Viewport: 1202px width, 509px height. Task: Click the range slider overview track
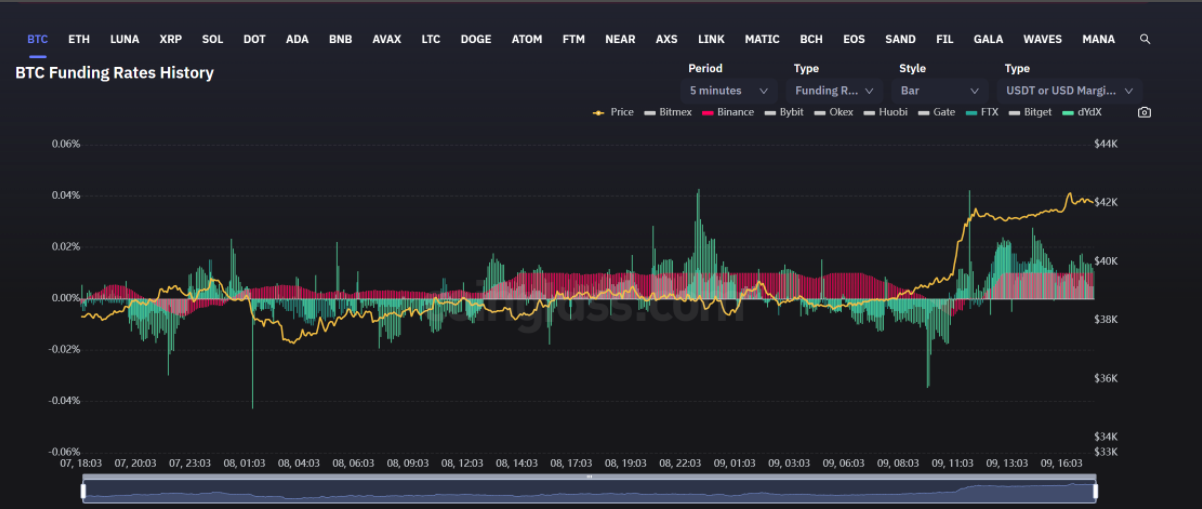pos(589,491)
